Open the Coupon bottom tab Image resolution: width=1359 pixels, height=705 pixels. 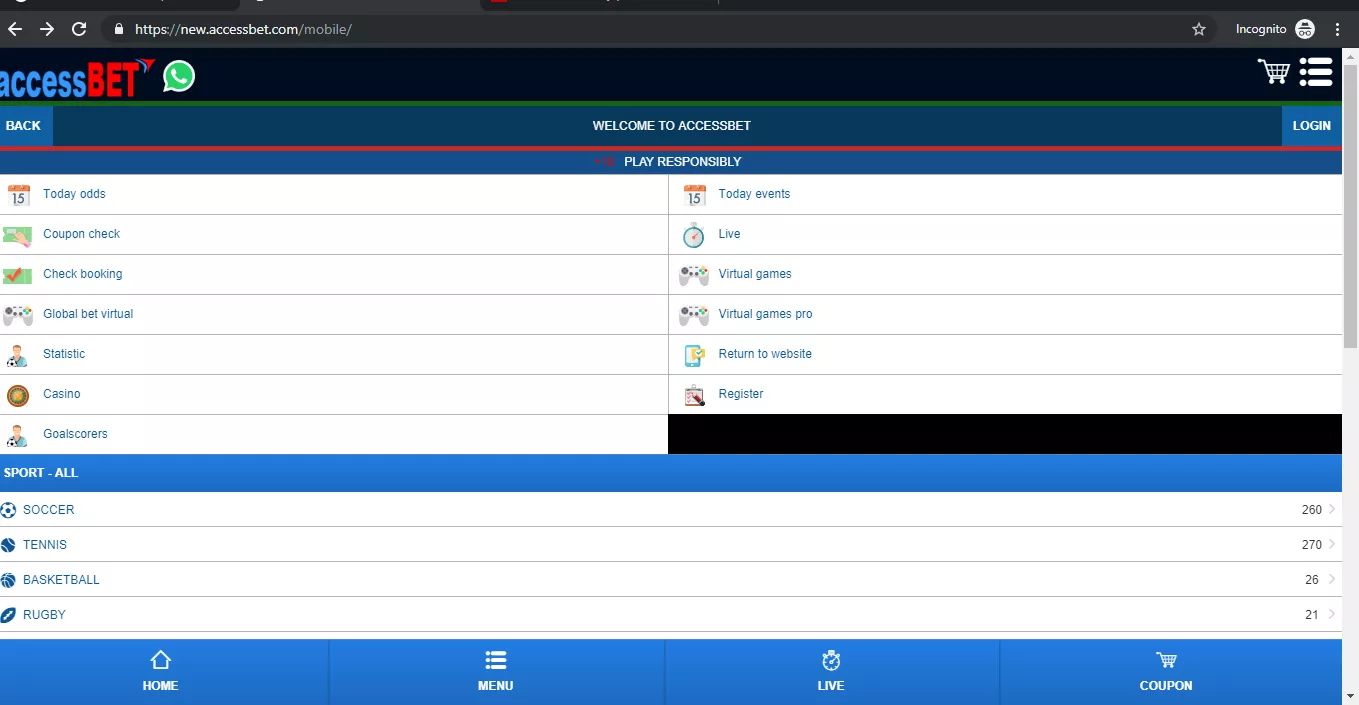click(x=1166, y=672)
